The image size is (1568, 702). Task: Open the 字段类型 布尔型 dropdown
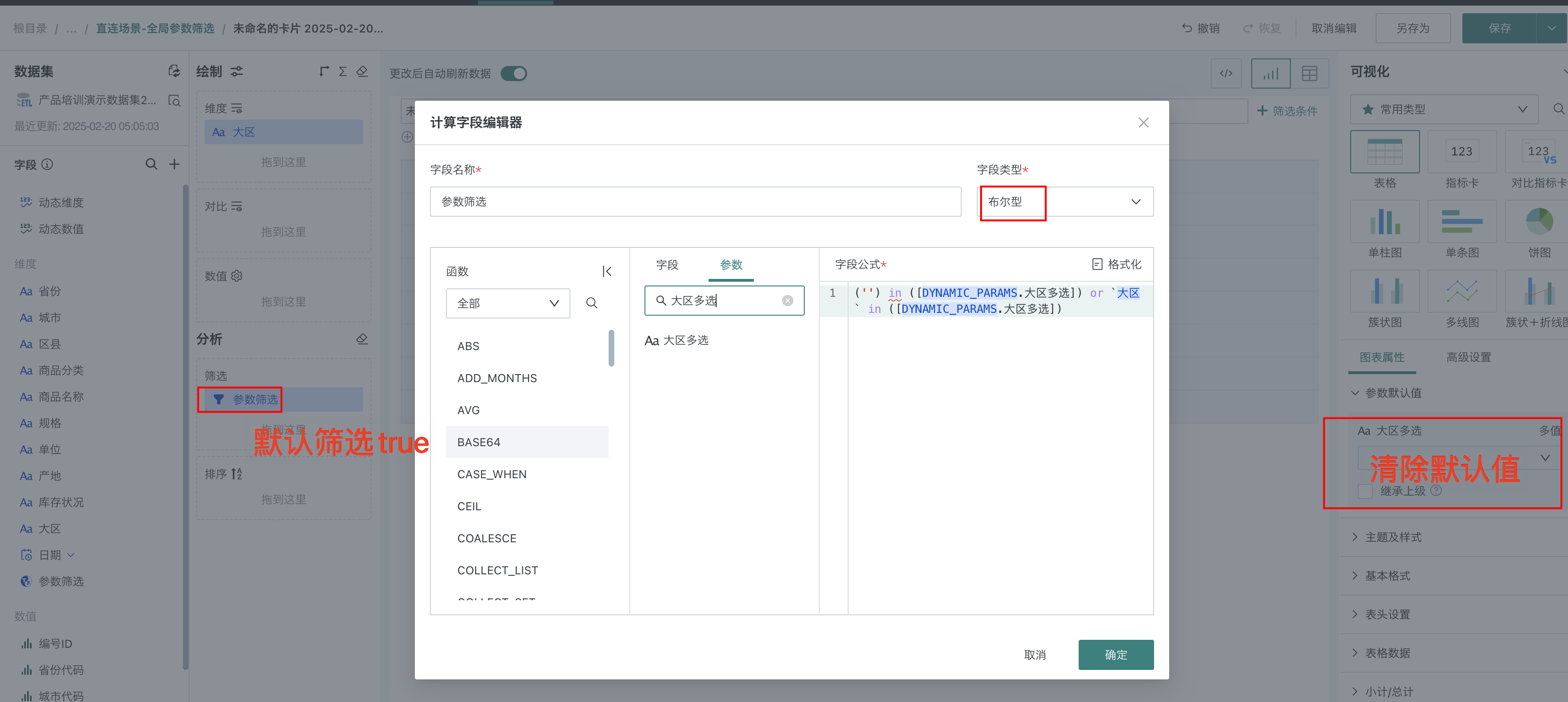click(x=1065, y=201)
